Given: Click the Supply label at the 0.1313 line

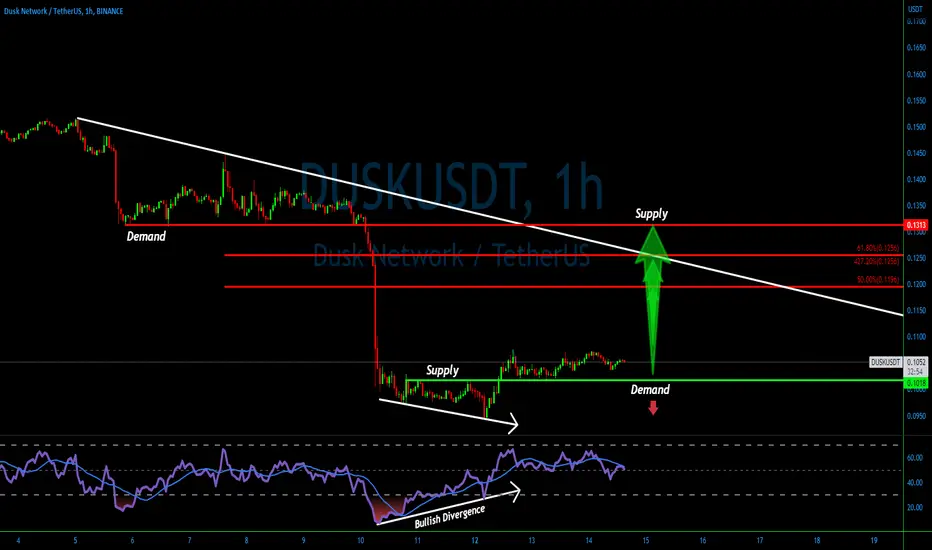Looking at the screenshot, I should coord(651,213).
